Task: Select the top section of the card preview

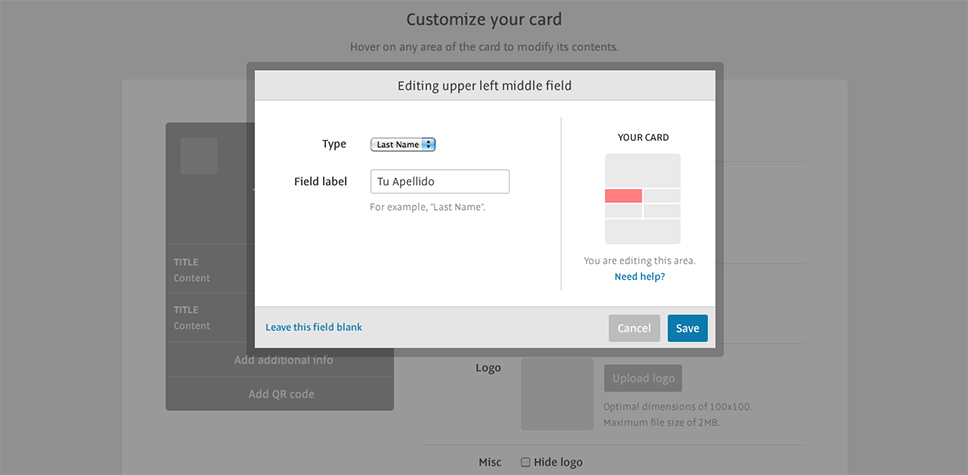Action: click(643, 170)
